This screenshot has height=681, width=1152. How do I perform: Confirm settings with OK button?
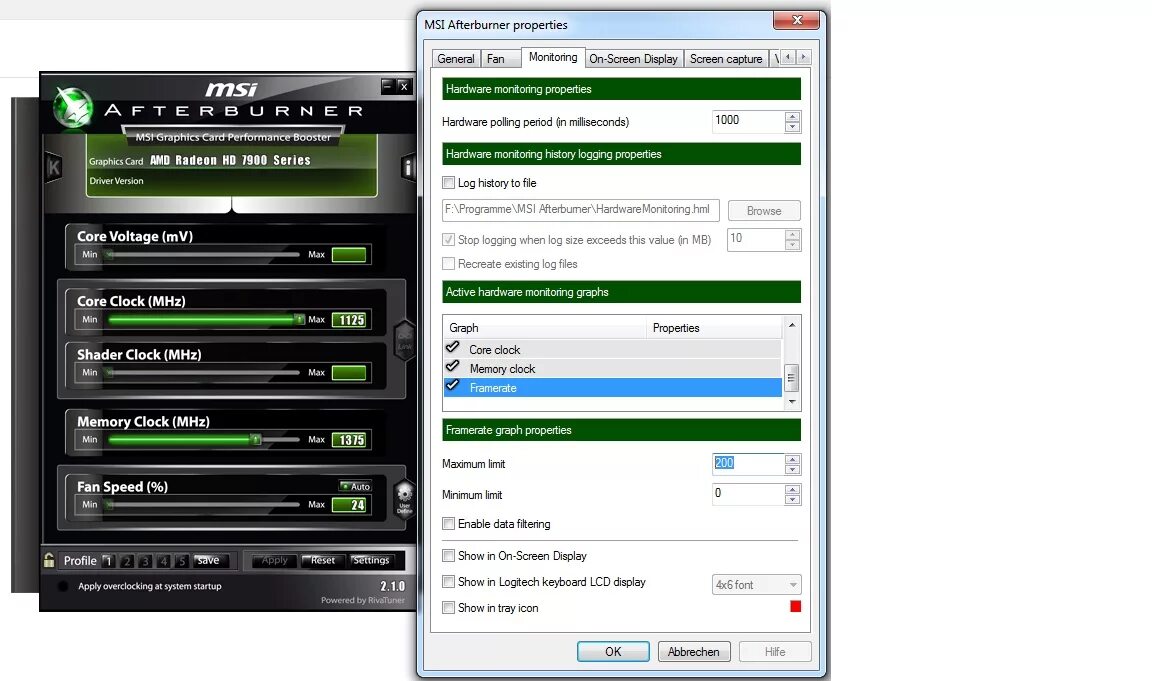coord(613,652)
